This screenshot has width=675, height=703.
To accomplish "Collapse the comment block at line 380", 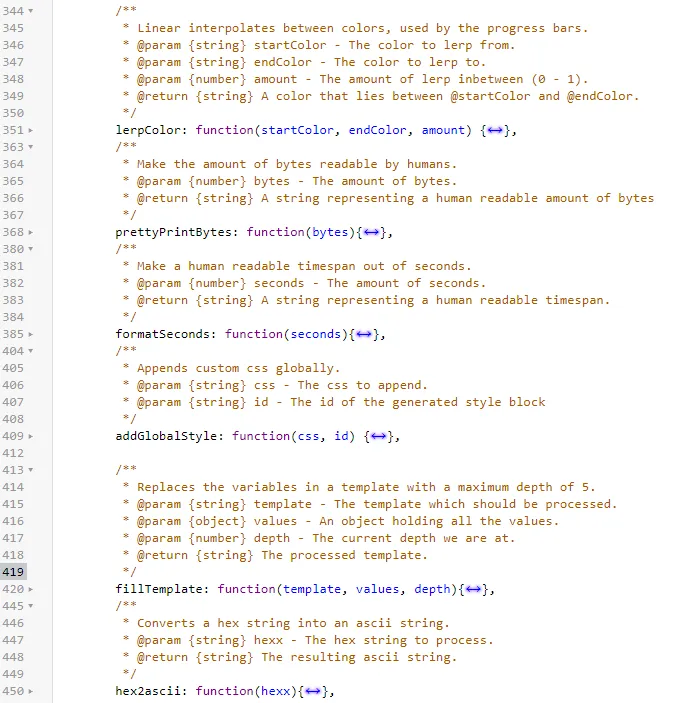I will (x=30, y=249).
